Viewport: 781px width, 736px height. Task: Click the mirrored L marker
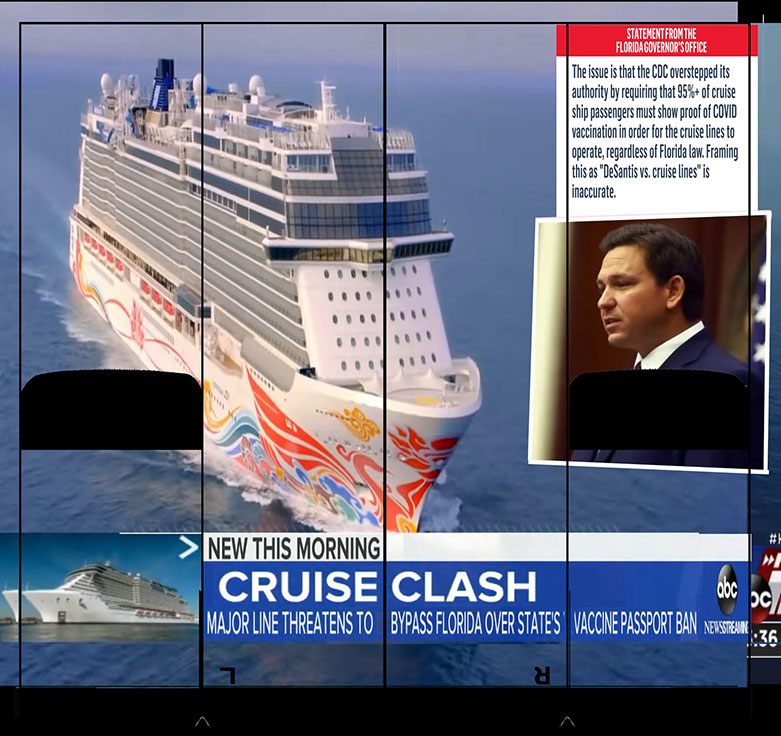pos(228,676)
